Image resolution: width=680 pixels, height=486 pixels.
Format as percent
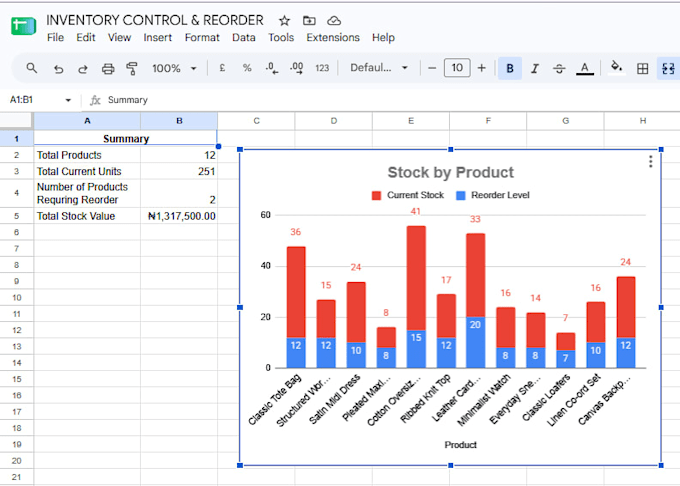pos(247,68)
